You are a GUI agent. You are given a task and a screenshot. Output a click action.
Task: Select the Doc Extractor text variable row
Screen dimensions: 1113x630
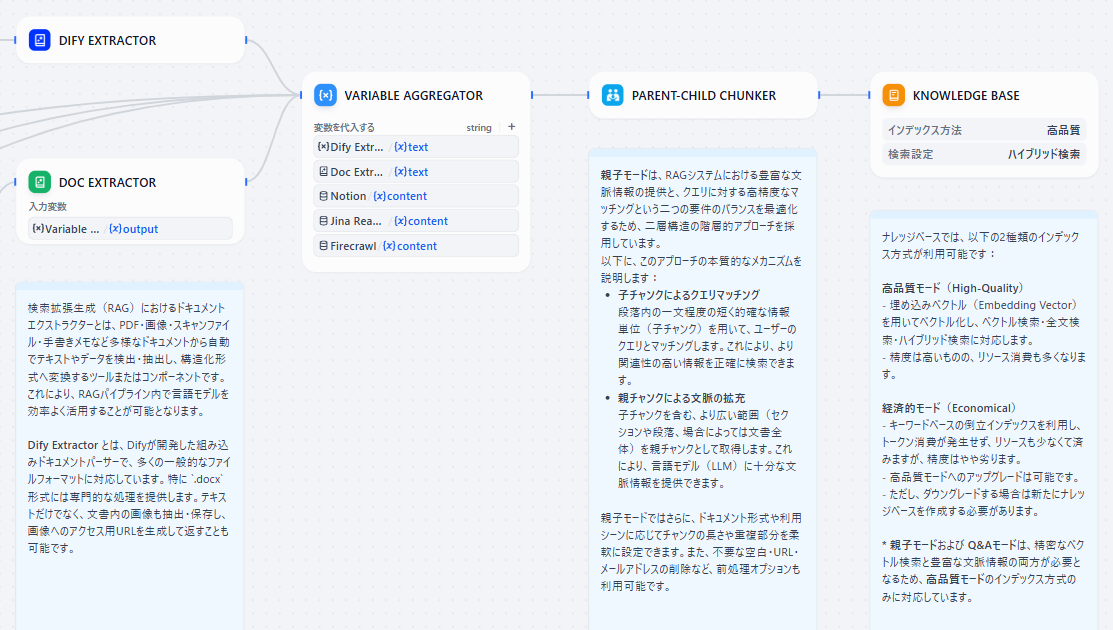click(x=416, y=172)
